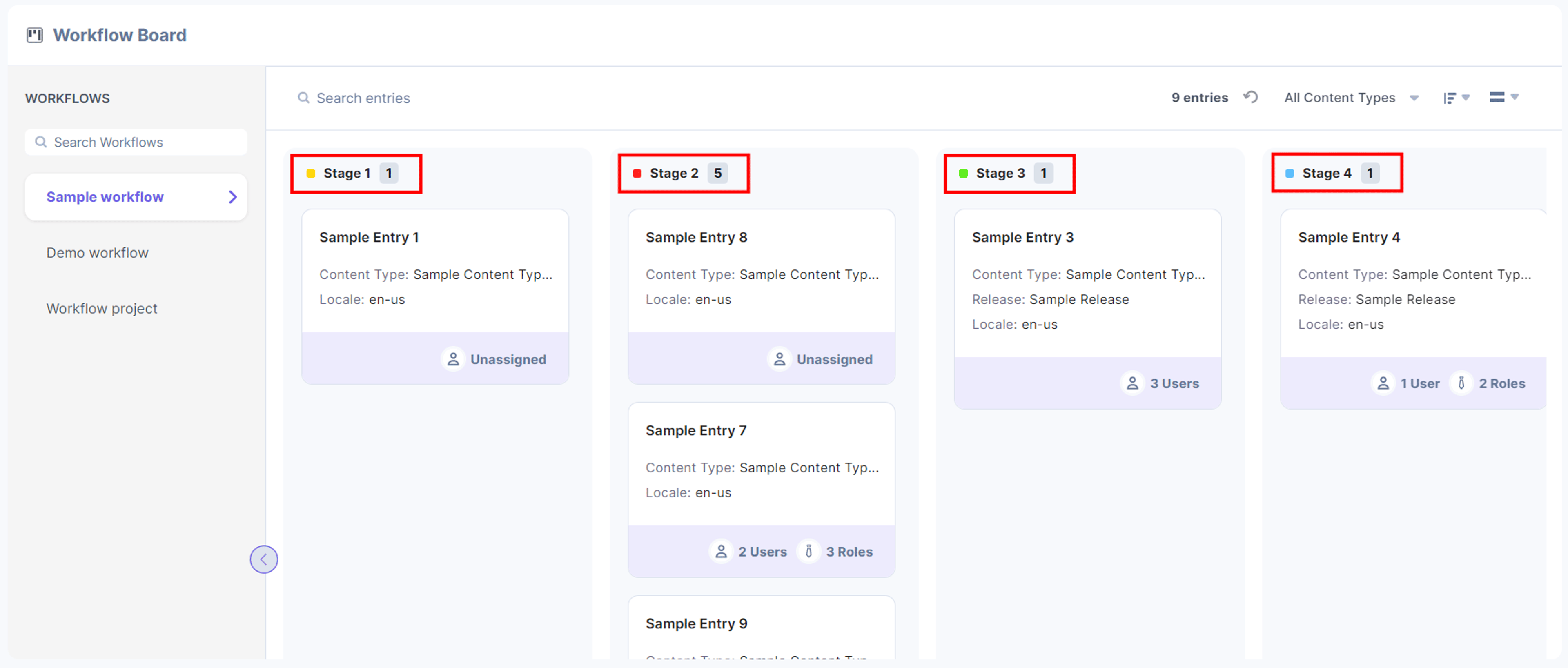Click roles tie icon on Sample Entry 7
Image resolution: width=1568 pixels, height=668 pixels.
(808, 552)
